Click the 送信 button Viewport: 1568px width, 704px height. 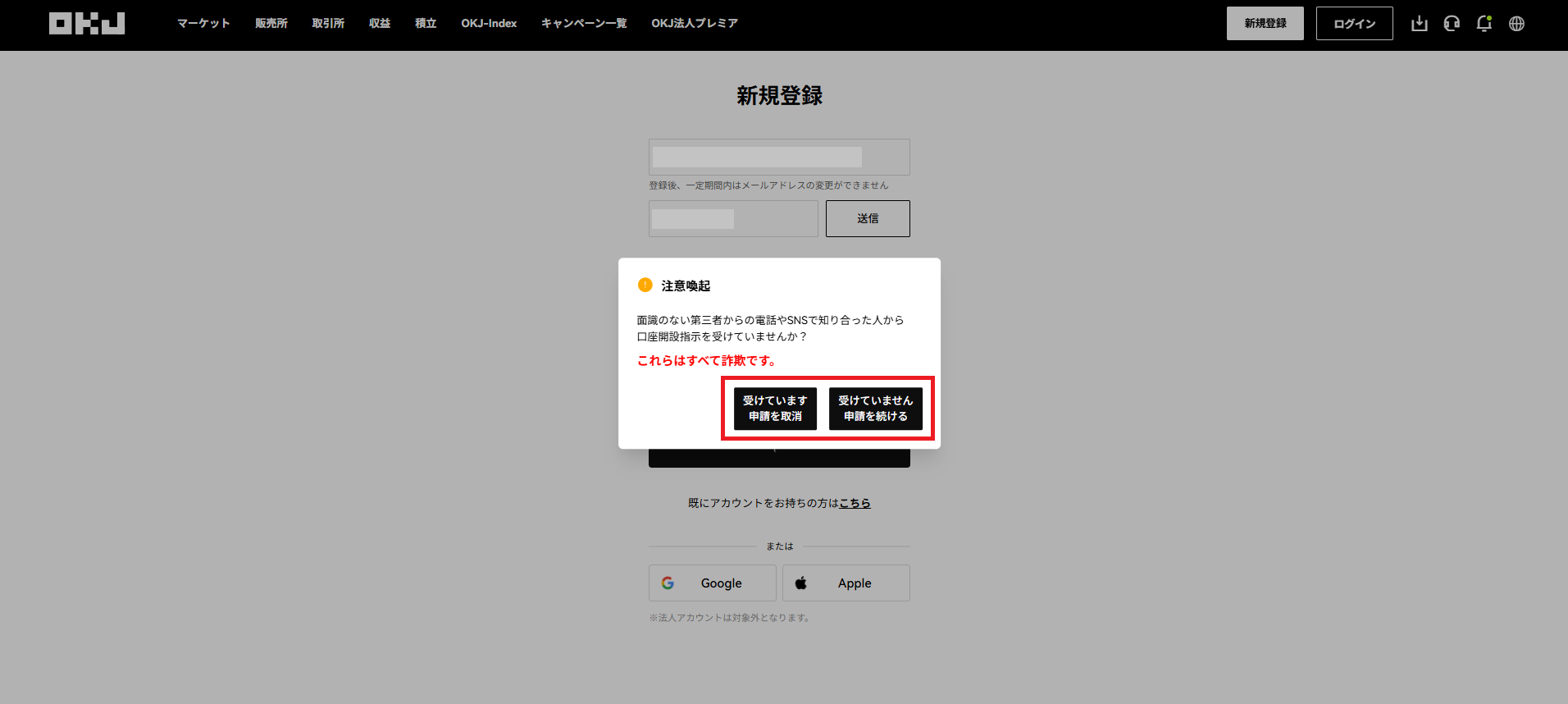[868, 218]
